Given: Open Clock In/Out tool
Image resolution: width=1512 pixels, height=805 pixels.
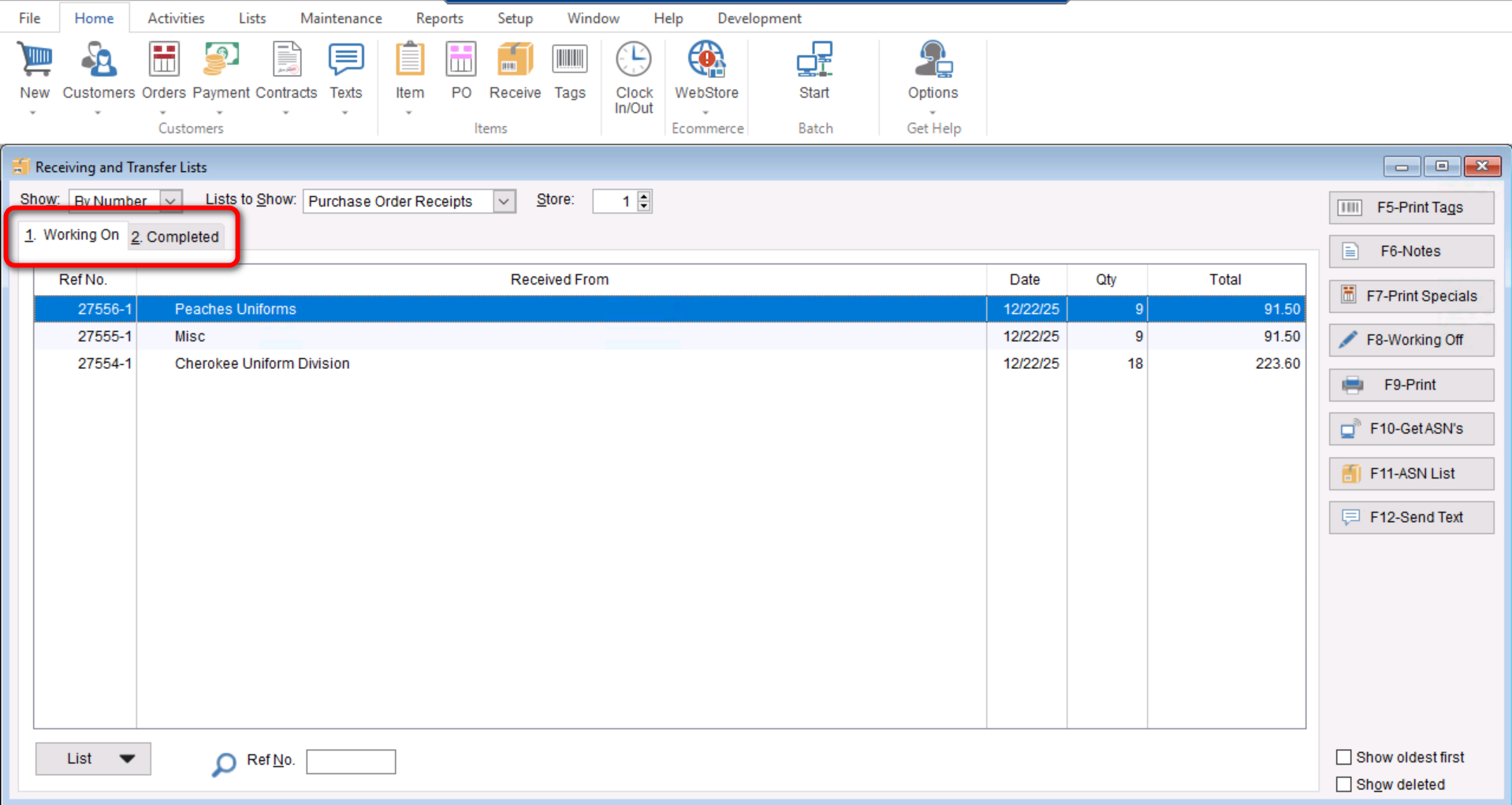Looking at the screenshot, I should click(634, 61).
